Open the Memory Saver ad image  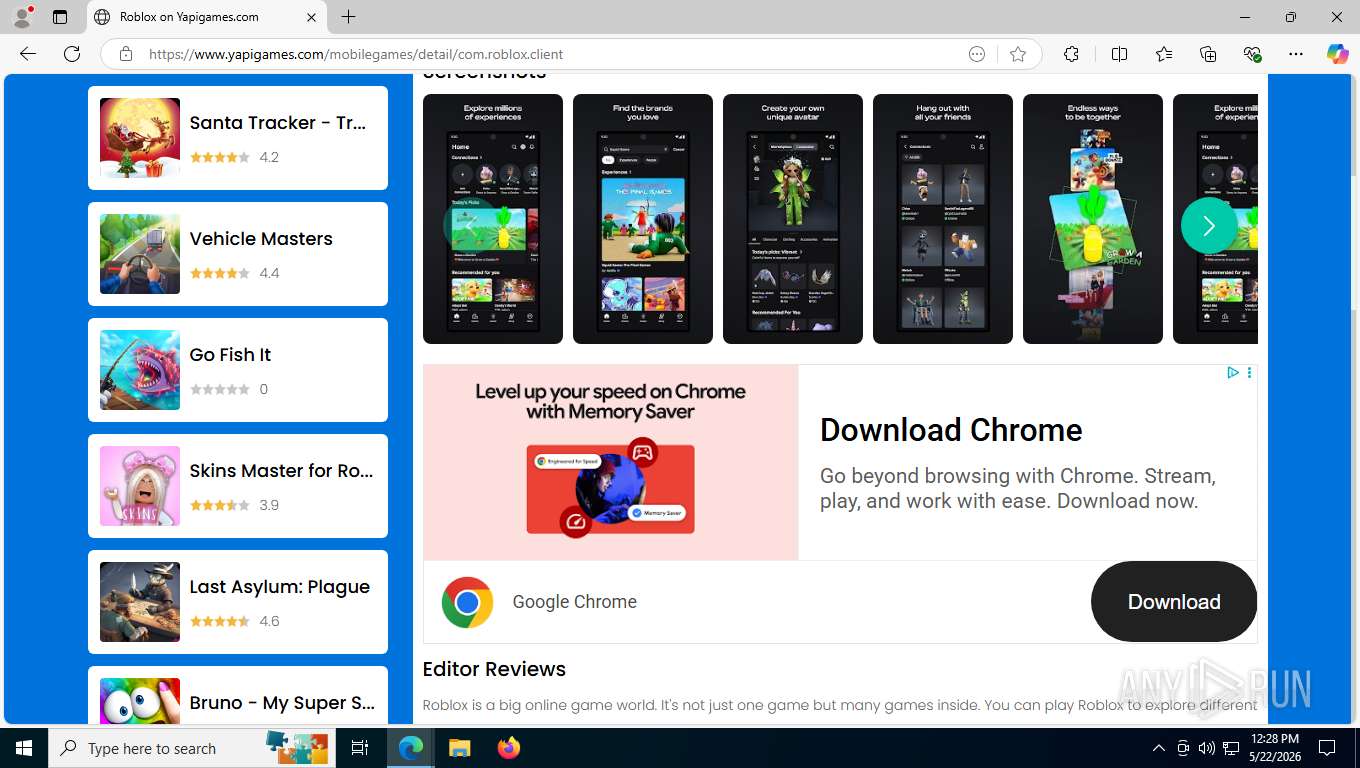611,462
